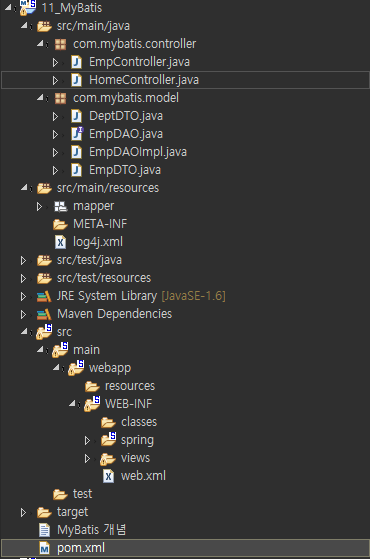The height and width of the screenshot is (559, 370).
Task: Select the pom.xml label
Action: 81,548
